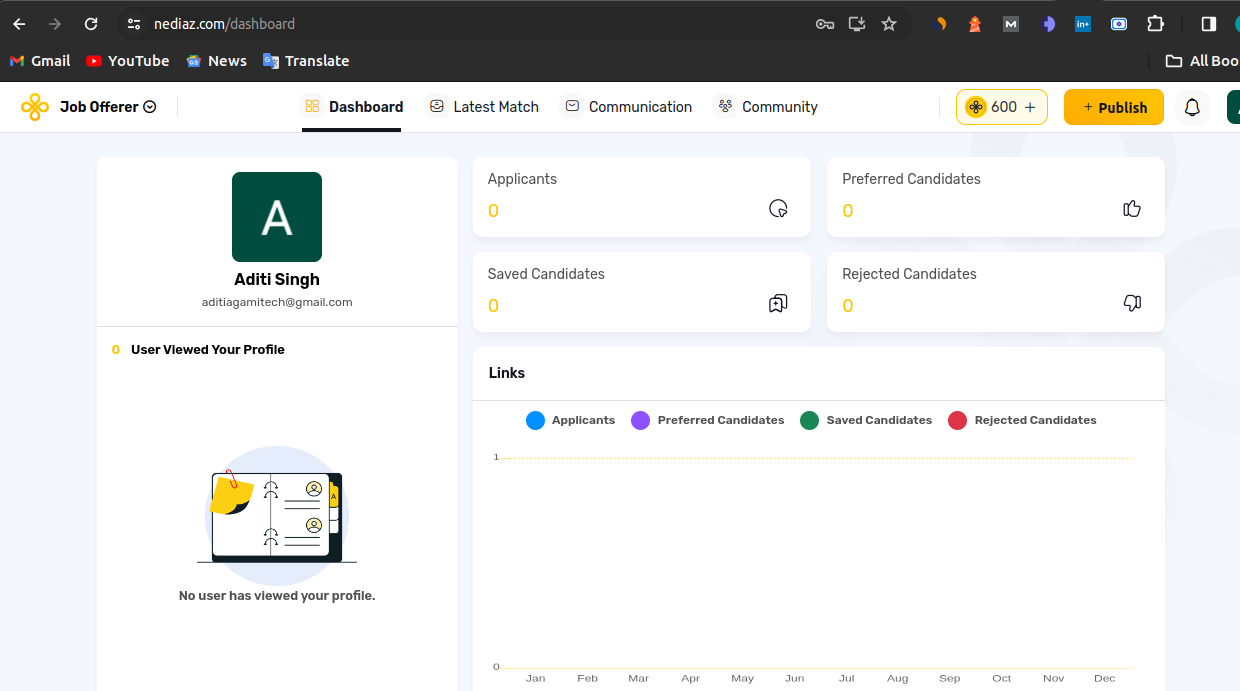
Task: Reload the page
Action: pos(91,24)
